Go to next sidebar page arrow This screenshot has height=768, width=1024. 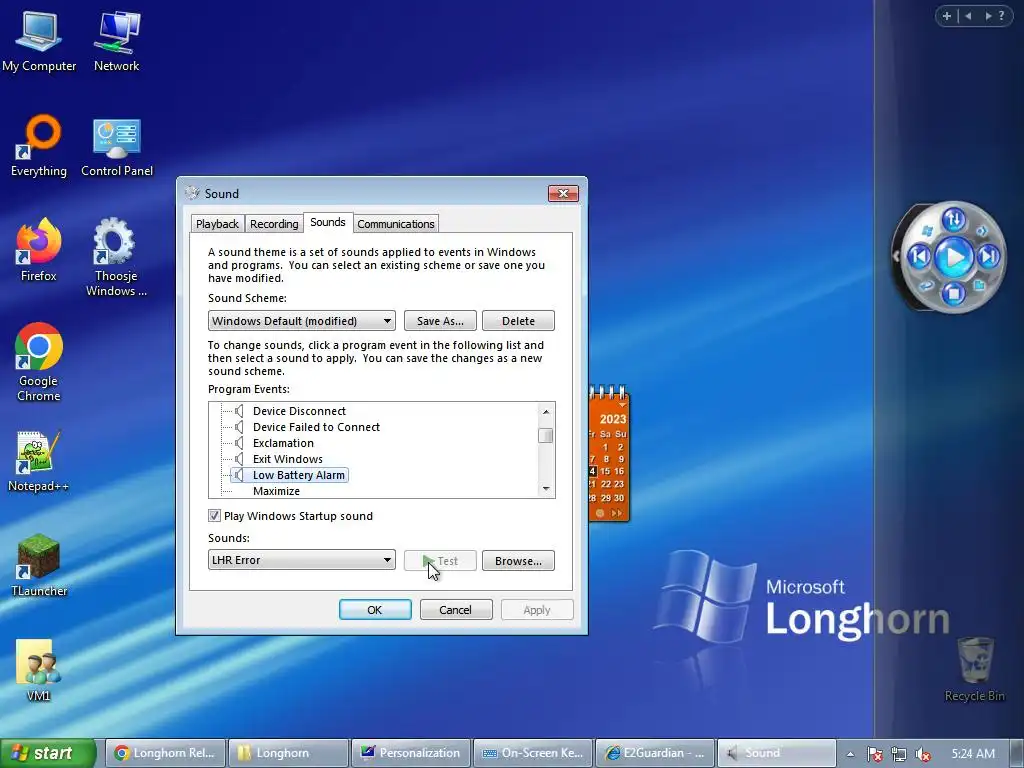pyautogui.click(x=987, y=16)
